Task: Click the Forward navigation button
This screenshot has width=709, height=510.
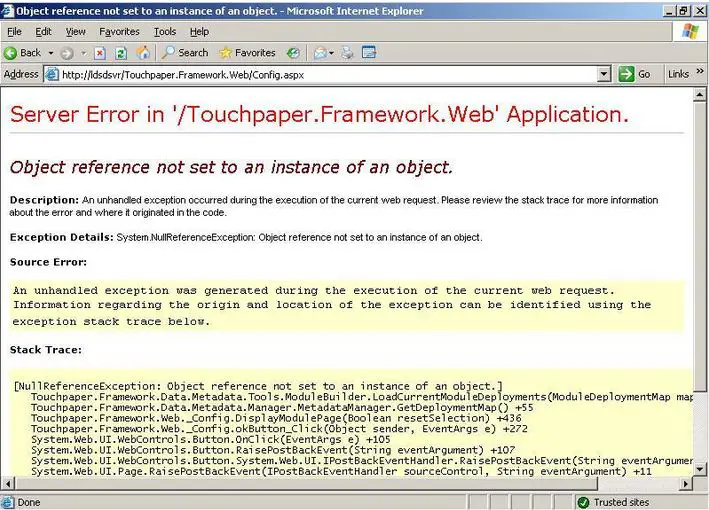Action: point(67,53)
